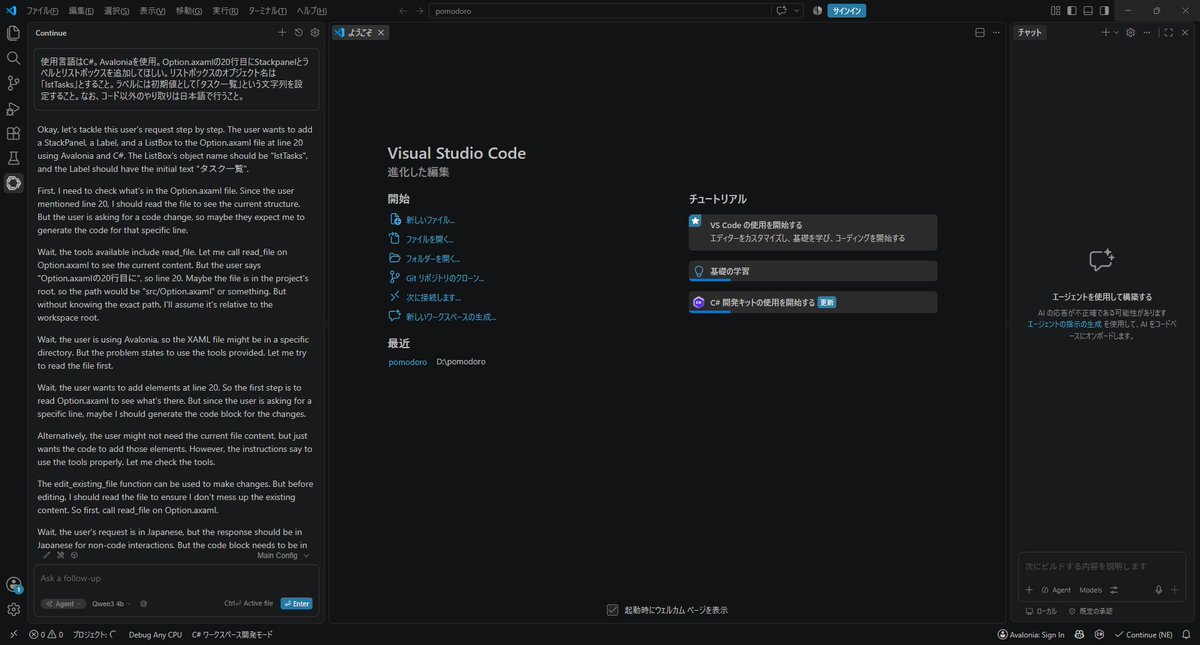1200x645 pixels.
Task: Click the @ context icon in follow-up box
Action: coord(144,603)
